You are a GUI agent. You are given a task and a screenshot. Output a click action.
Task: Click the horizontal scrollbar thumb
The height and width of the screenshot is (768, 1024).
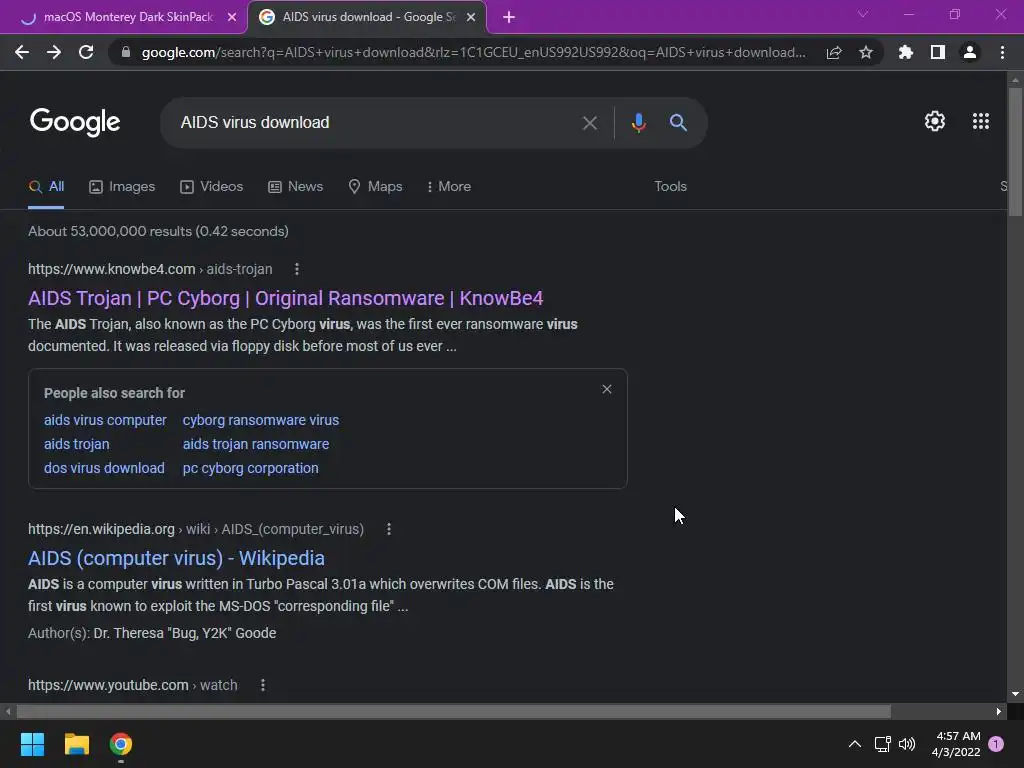[x=453, y=711]
